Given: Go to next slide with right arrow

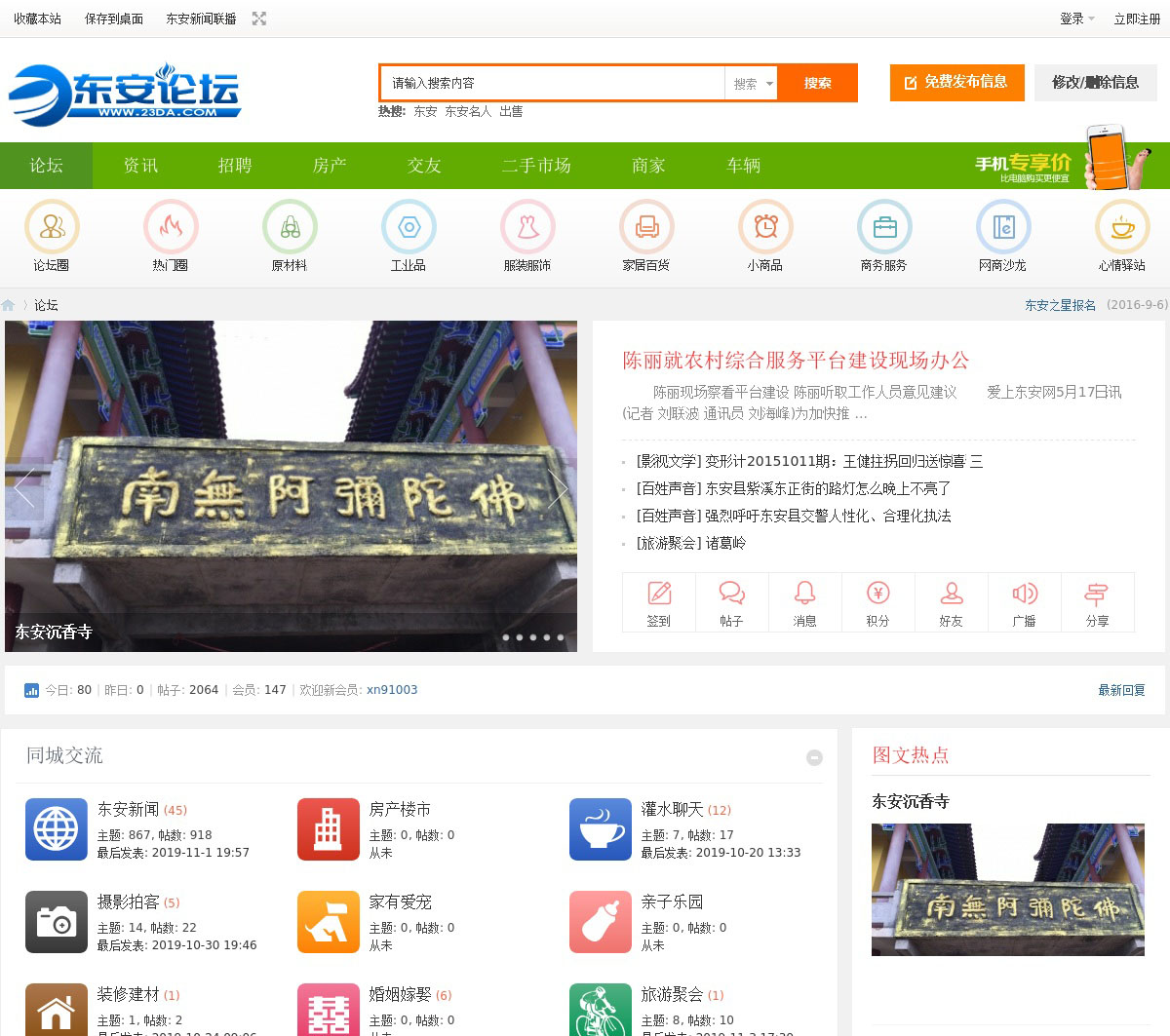Looking at the screenshot, I should tap(558, 488).
